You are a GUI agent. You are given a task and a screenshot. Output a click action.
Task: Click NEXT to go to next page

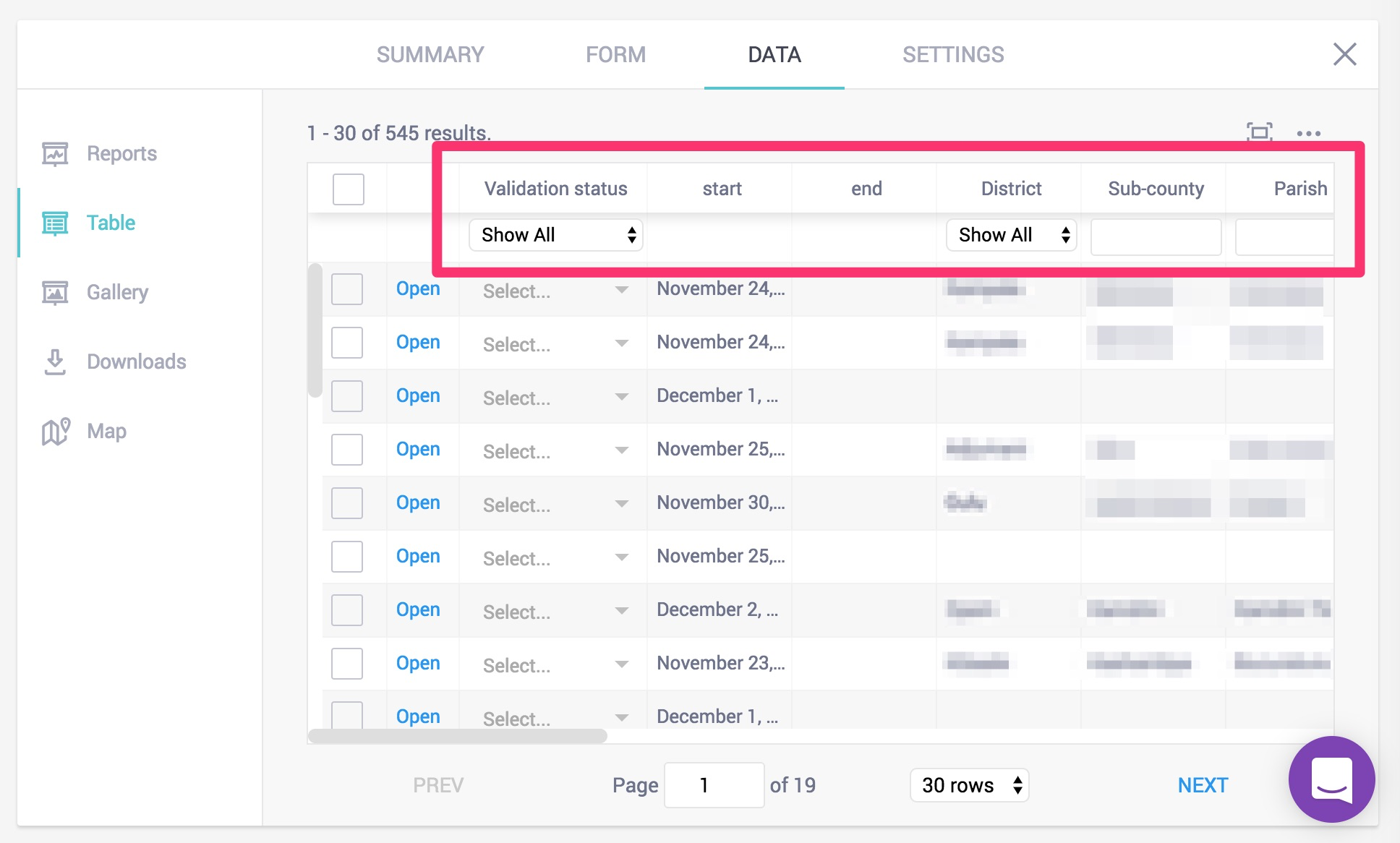tap(1202, 785)
